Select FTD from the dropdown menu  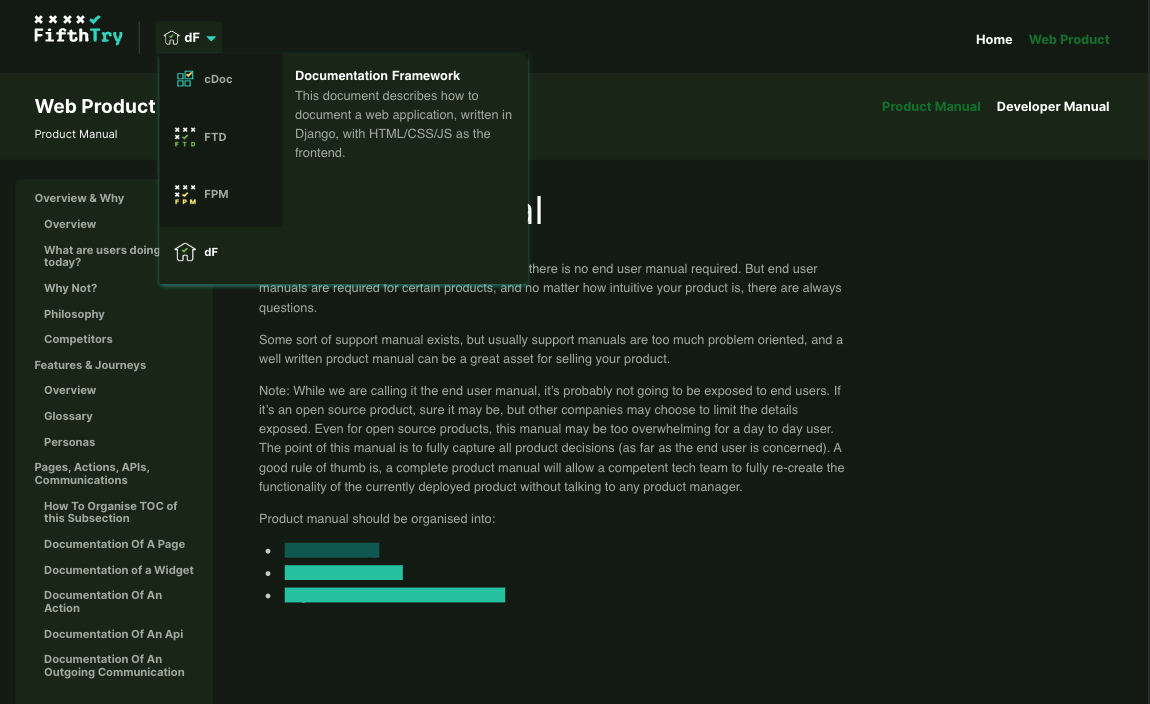[221, 137]
